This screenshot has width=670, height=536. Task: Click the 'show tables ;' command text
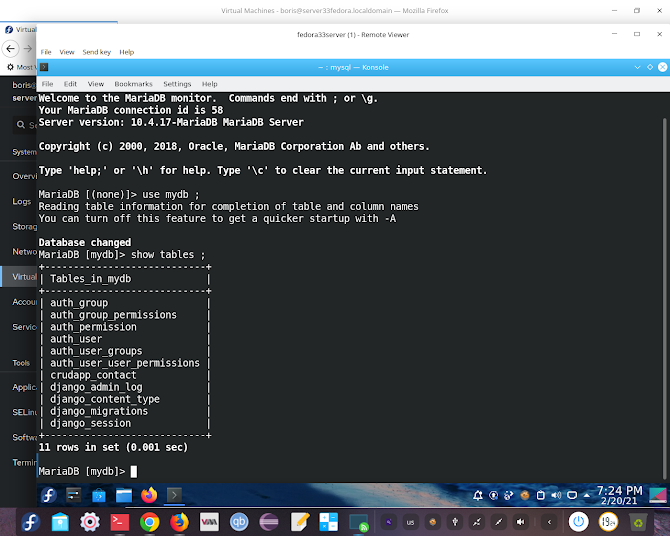[x=168, y=255]
